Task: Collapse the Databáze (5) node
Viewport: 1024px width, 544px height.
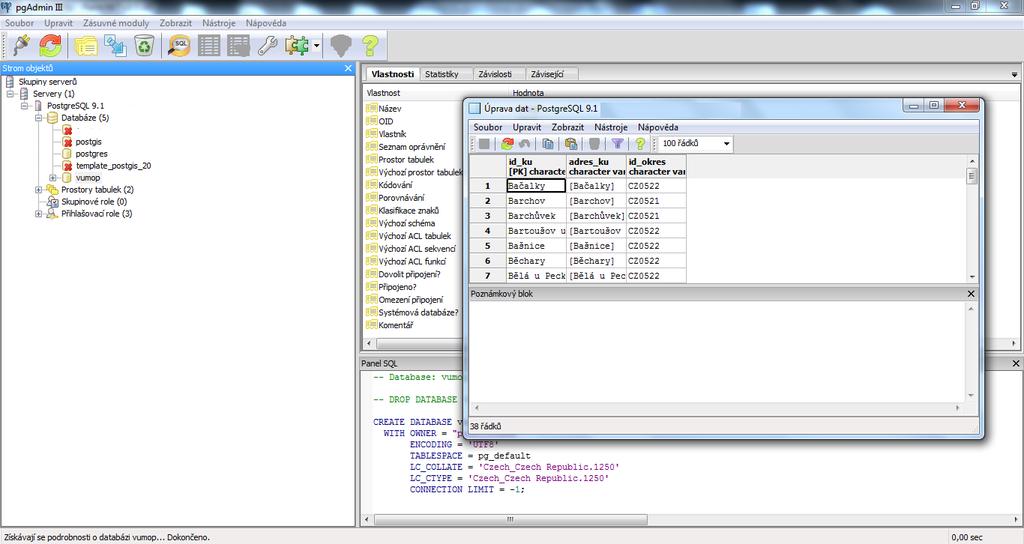Action: [x=39, y=118]
